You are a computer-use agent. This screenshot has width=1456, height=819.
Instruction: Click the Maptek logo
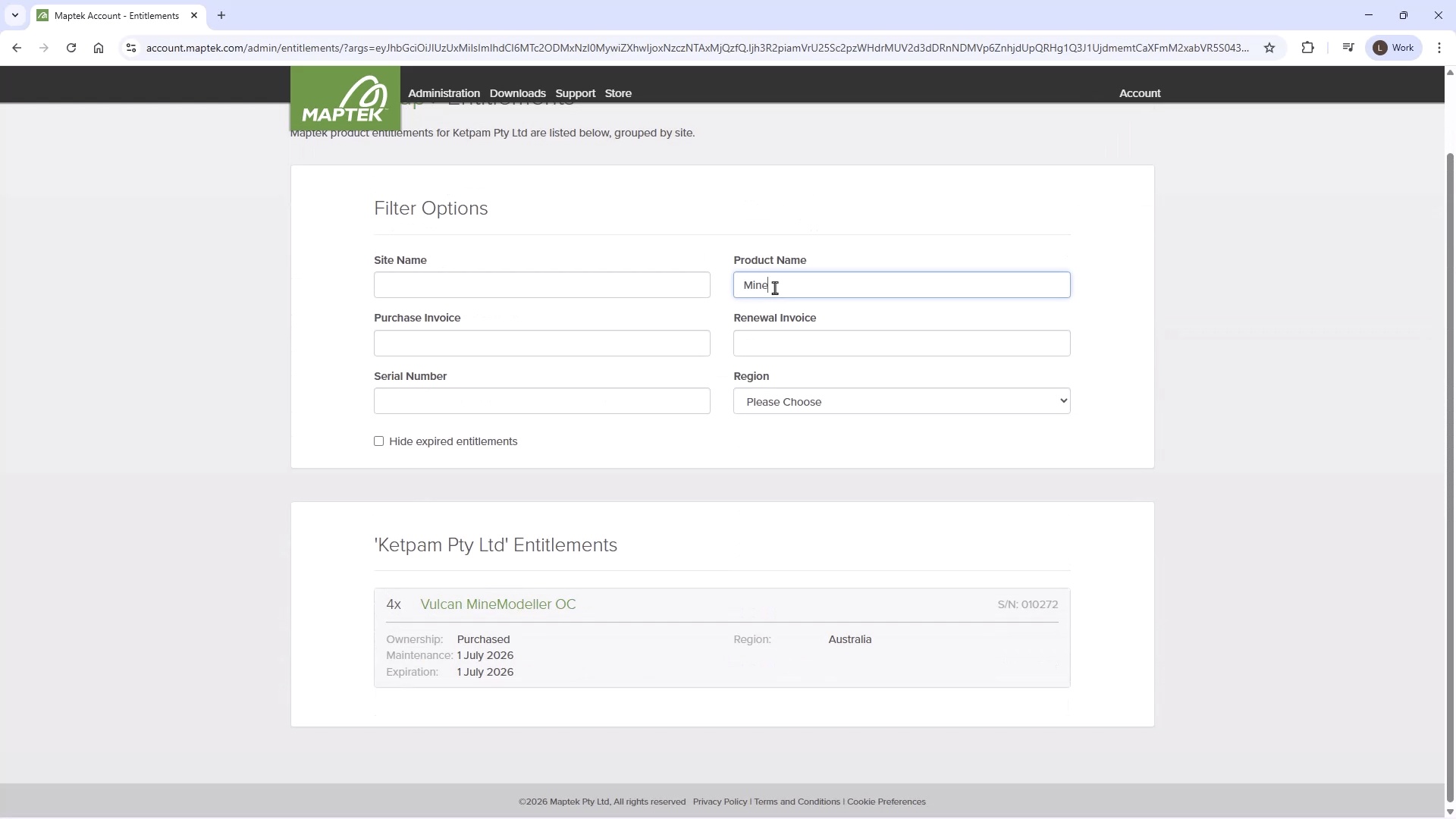click(x=345, y=99)
